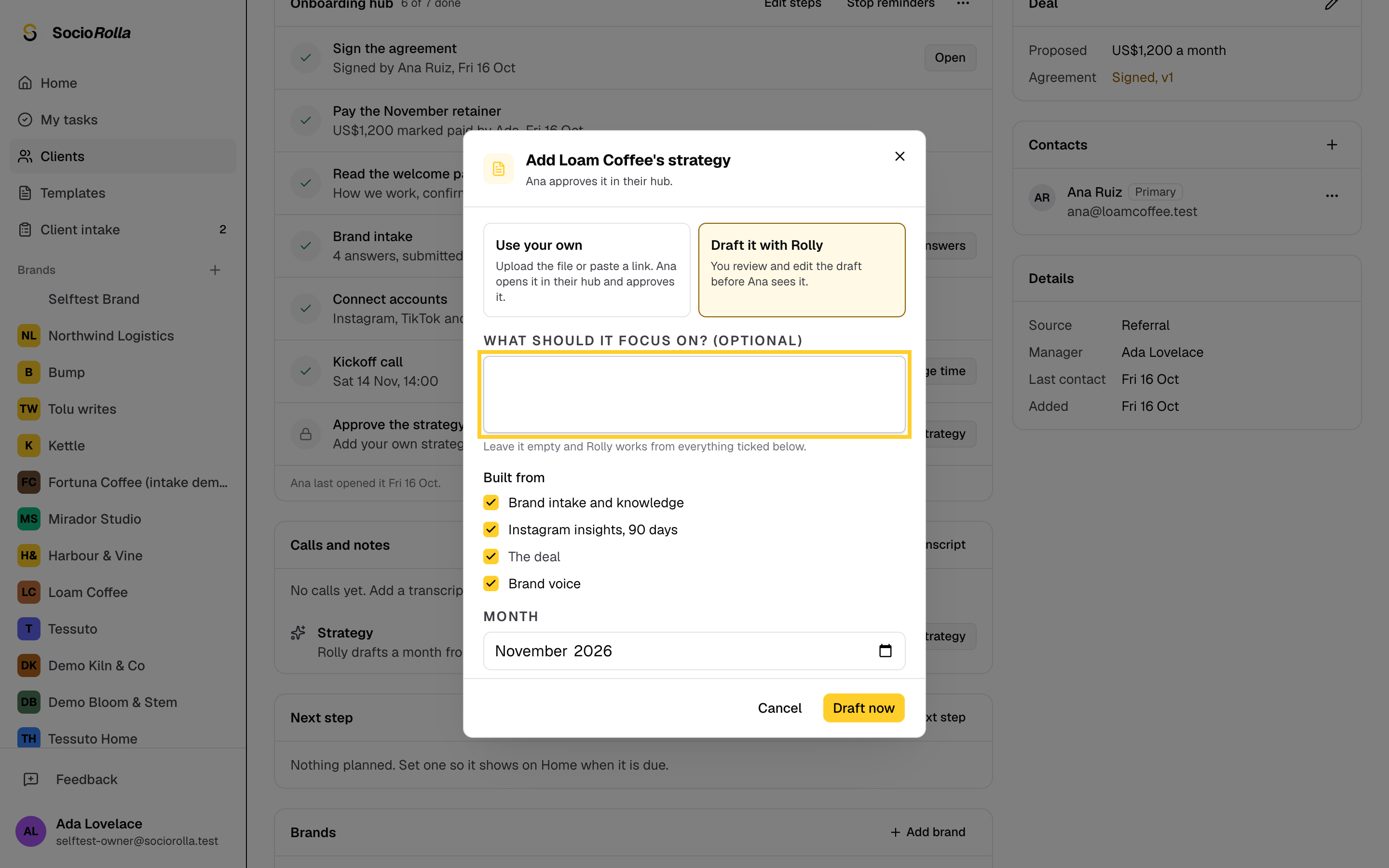
Task: Click the Signed, v1 agreement link
Action: (x=1142, y=77)
